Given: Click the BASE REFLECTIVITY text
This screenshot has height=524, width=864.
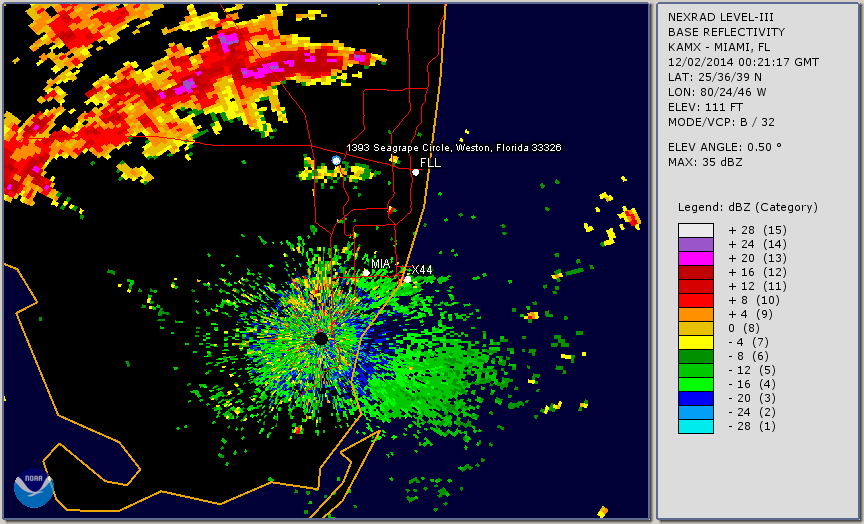Looking at the screenshot, I should pyautogui.click(x=726, y=32).
